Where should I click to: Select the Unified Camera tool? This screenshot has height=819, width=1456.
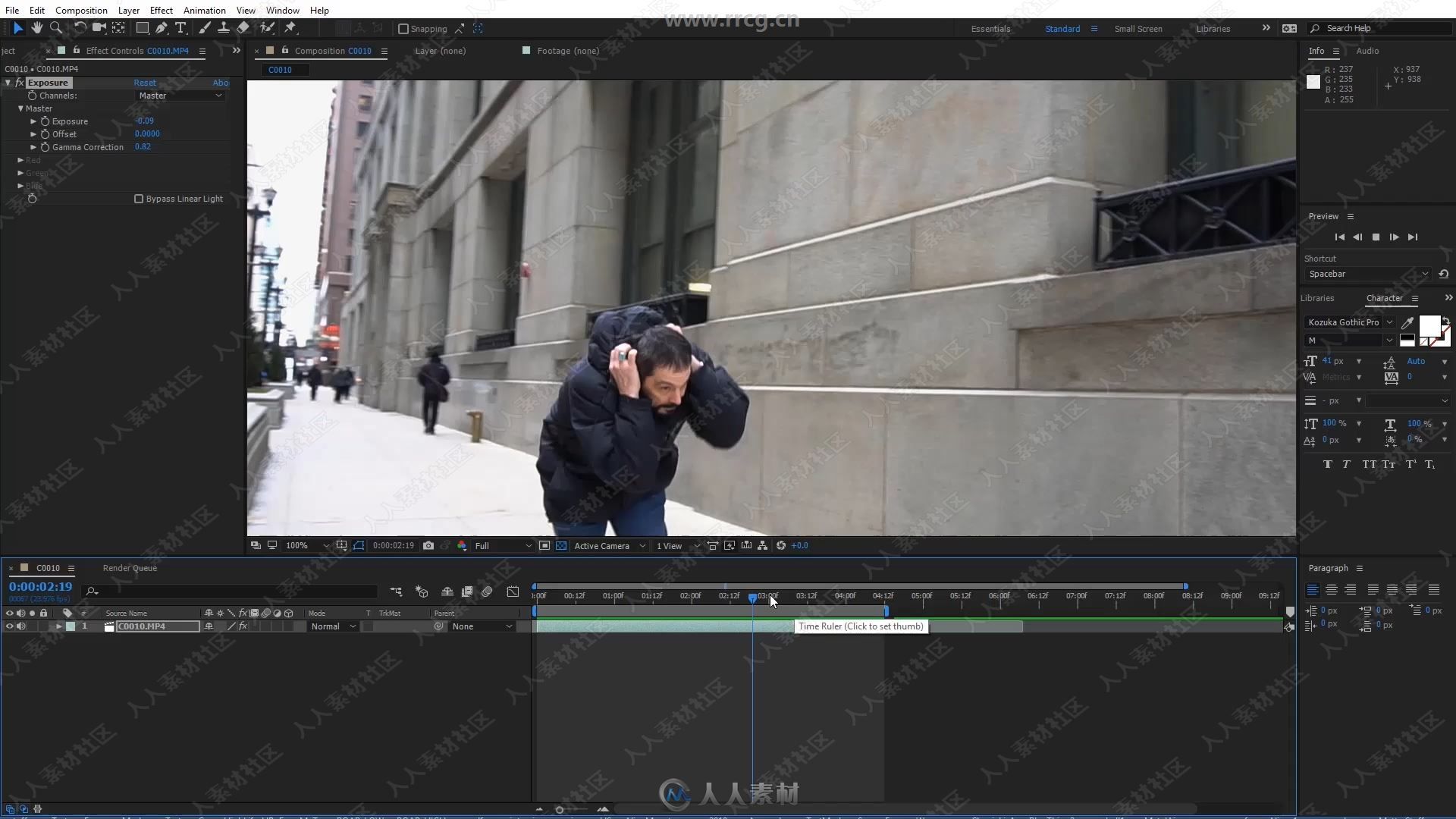tap(99, 28)
